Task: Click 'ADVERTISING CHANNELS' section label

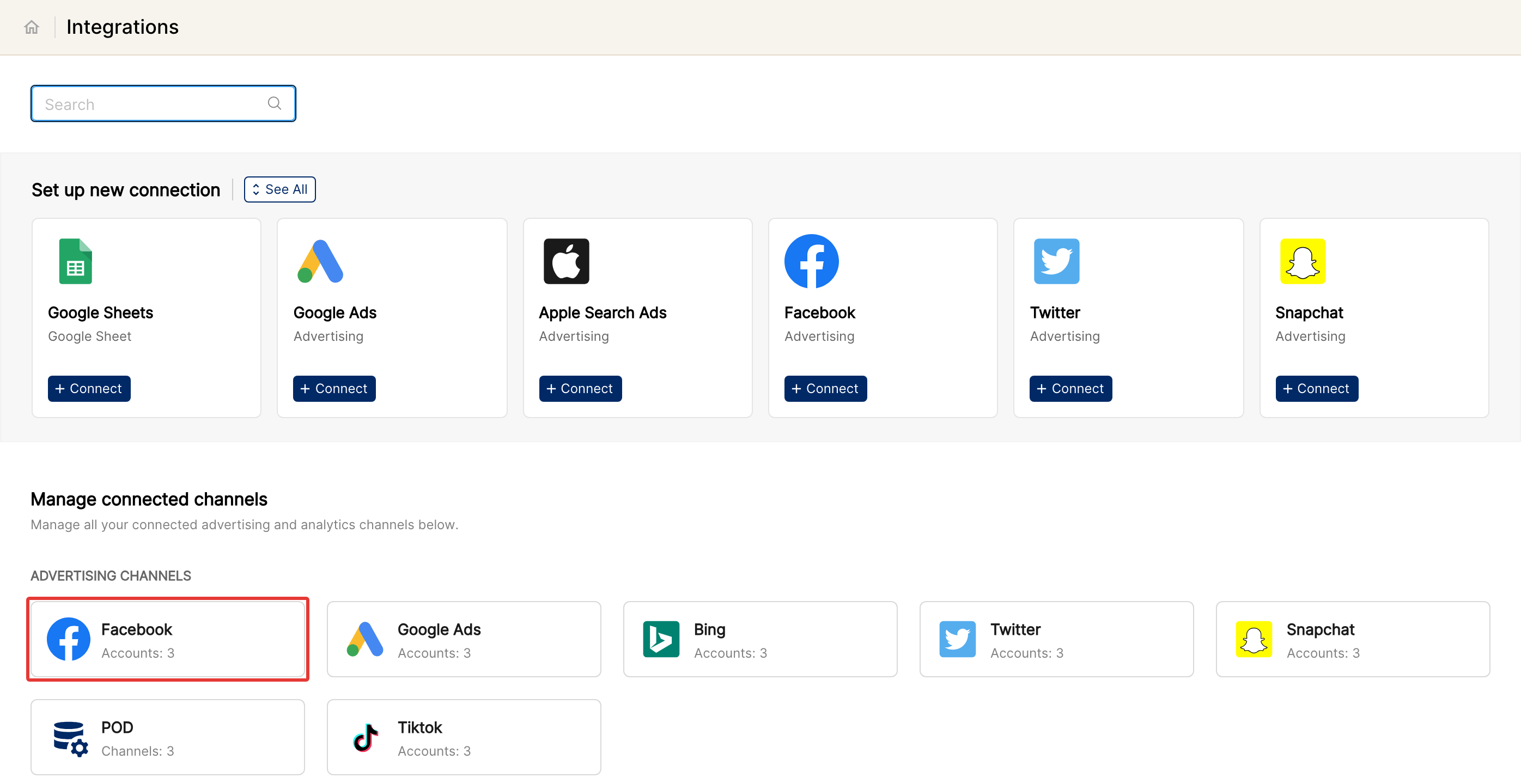Action: [x=111, y=576]
